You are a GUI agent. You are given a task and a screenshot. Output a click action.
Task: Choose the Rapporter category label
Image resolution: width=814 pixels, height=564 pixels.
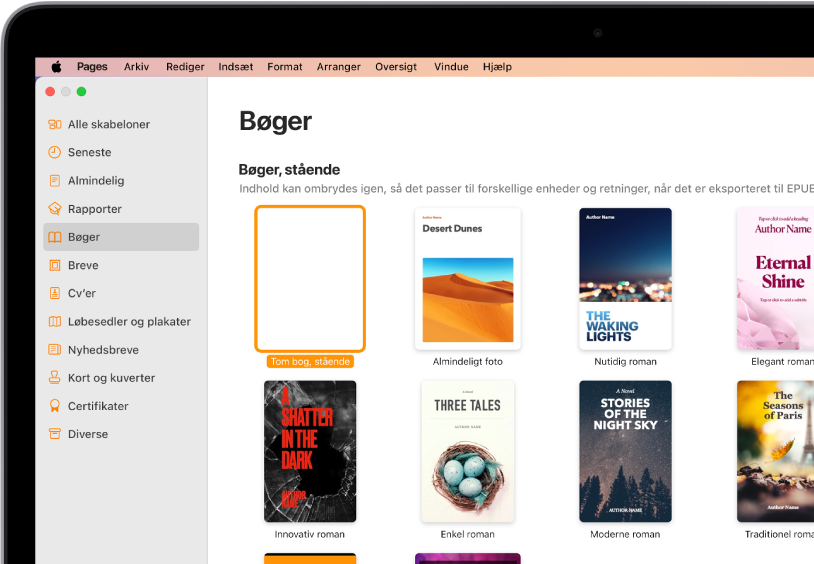pos(95,209)
